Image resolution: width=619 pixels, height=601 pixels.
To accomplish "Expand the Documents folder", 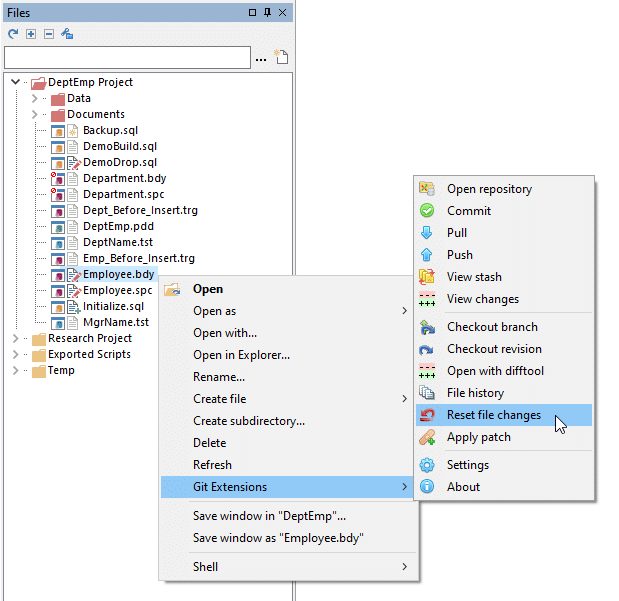I will (x=34, y=114).
